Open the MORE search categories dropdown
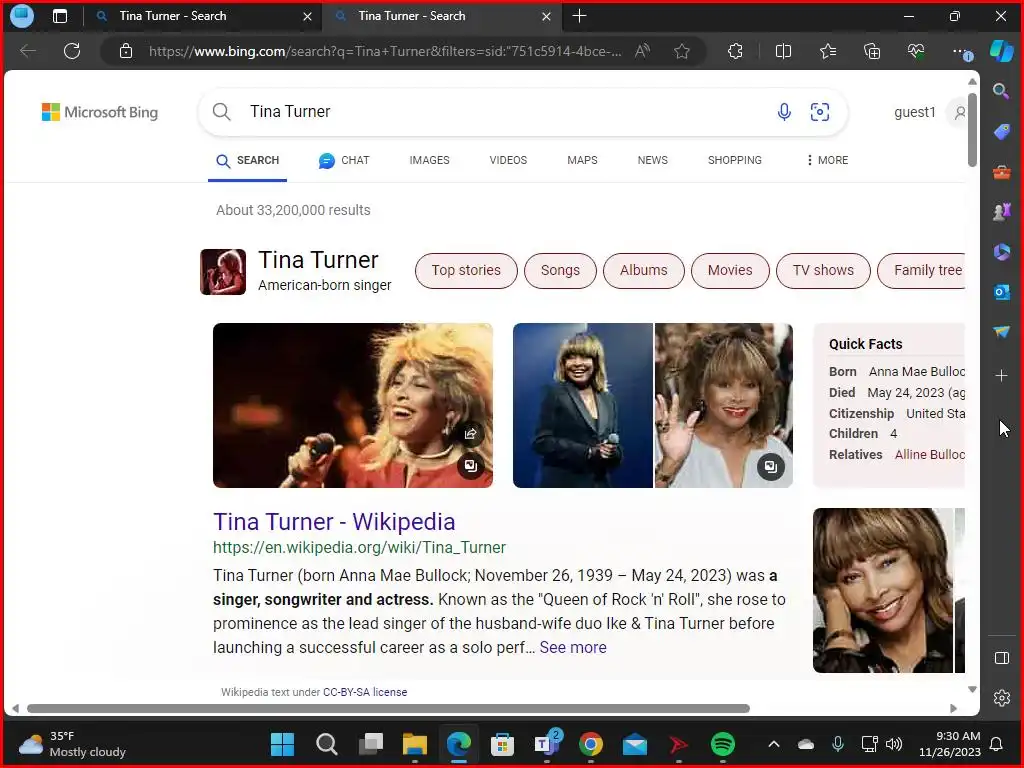The height and width of the screenshot is (768, 1024). [x=827, y=160]
